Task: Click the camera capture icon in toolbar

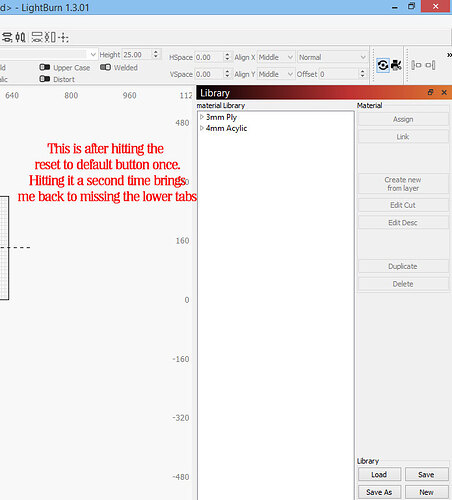Action: [396, 65]
